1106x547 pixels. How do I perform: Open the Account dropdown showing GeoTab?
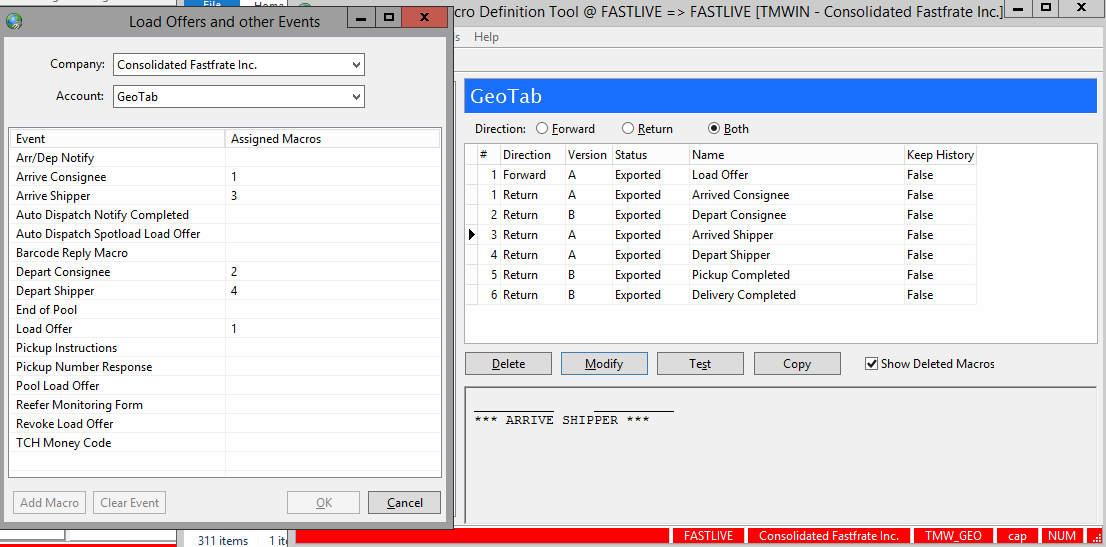pyautogui.click(x=356, y=97)
